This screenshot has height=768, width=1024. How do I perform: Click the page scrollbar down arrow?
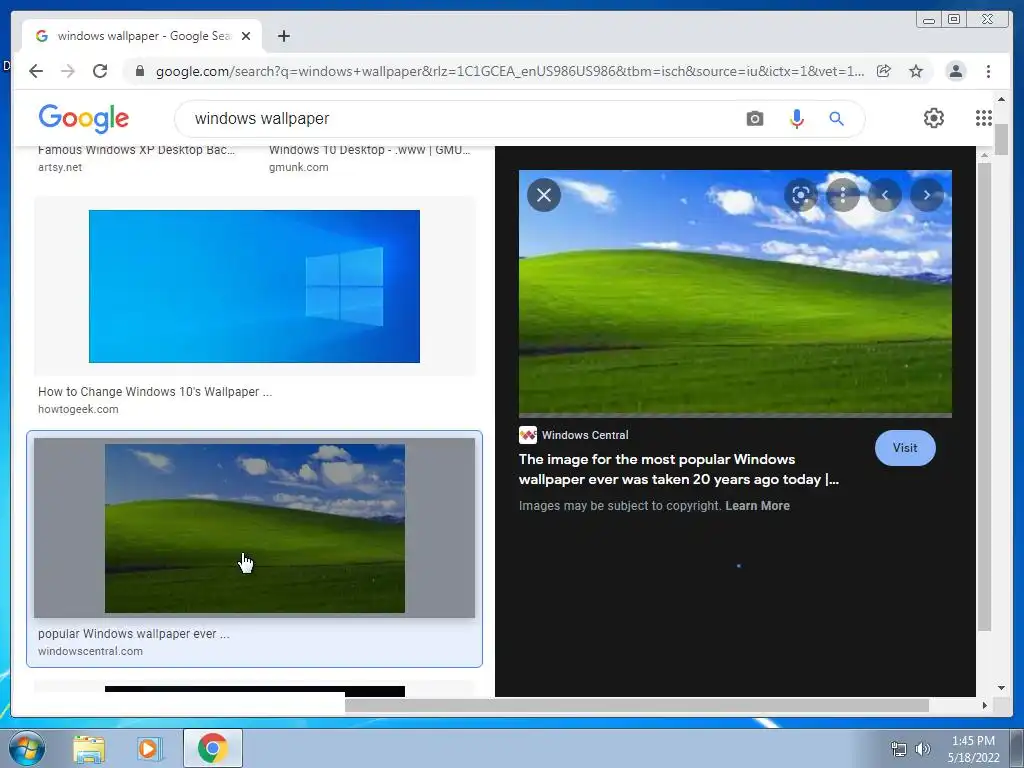(1001, 688)
